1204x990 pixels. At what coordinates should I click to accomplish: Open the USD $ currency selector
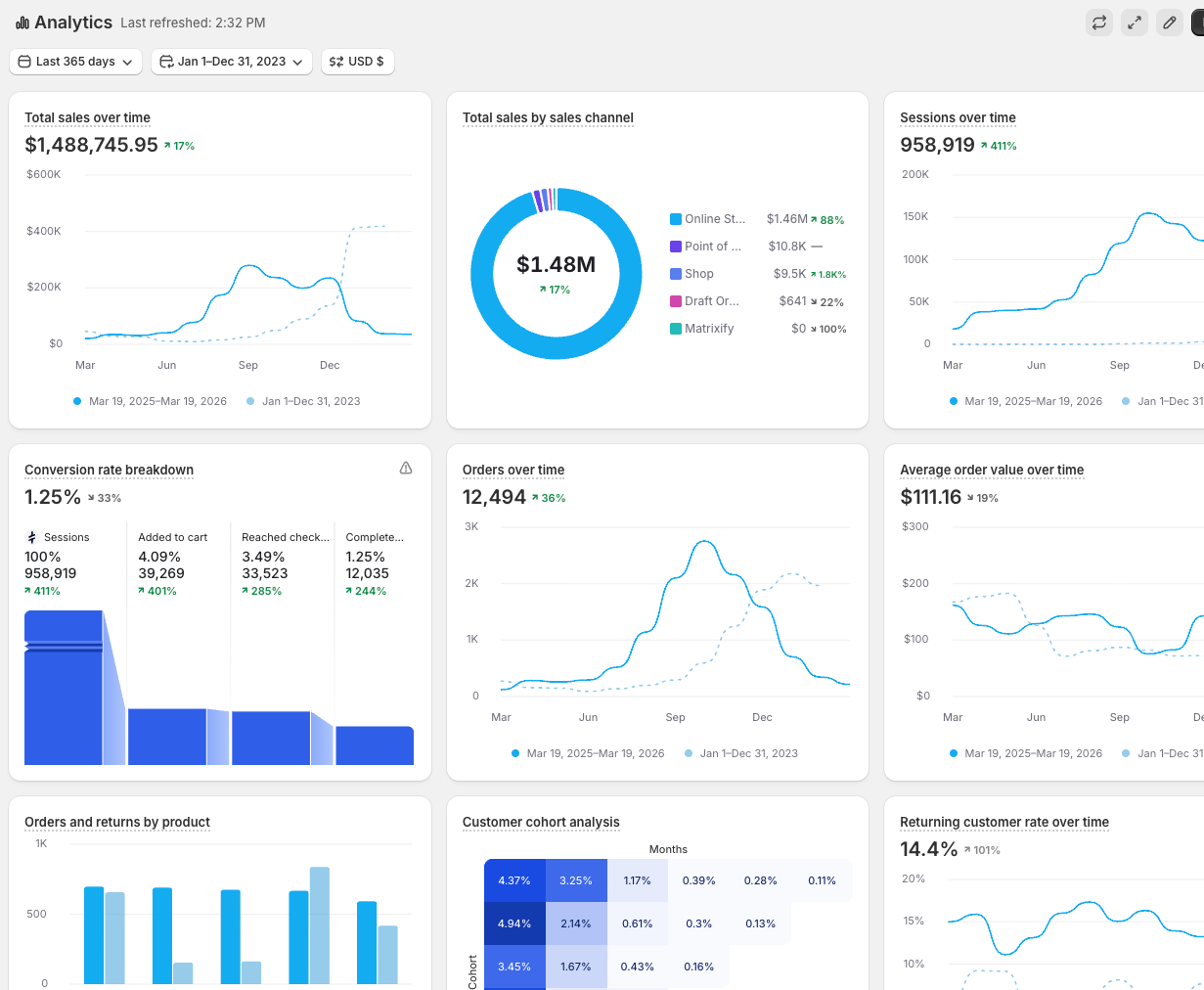click(x=357, y=62)
